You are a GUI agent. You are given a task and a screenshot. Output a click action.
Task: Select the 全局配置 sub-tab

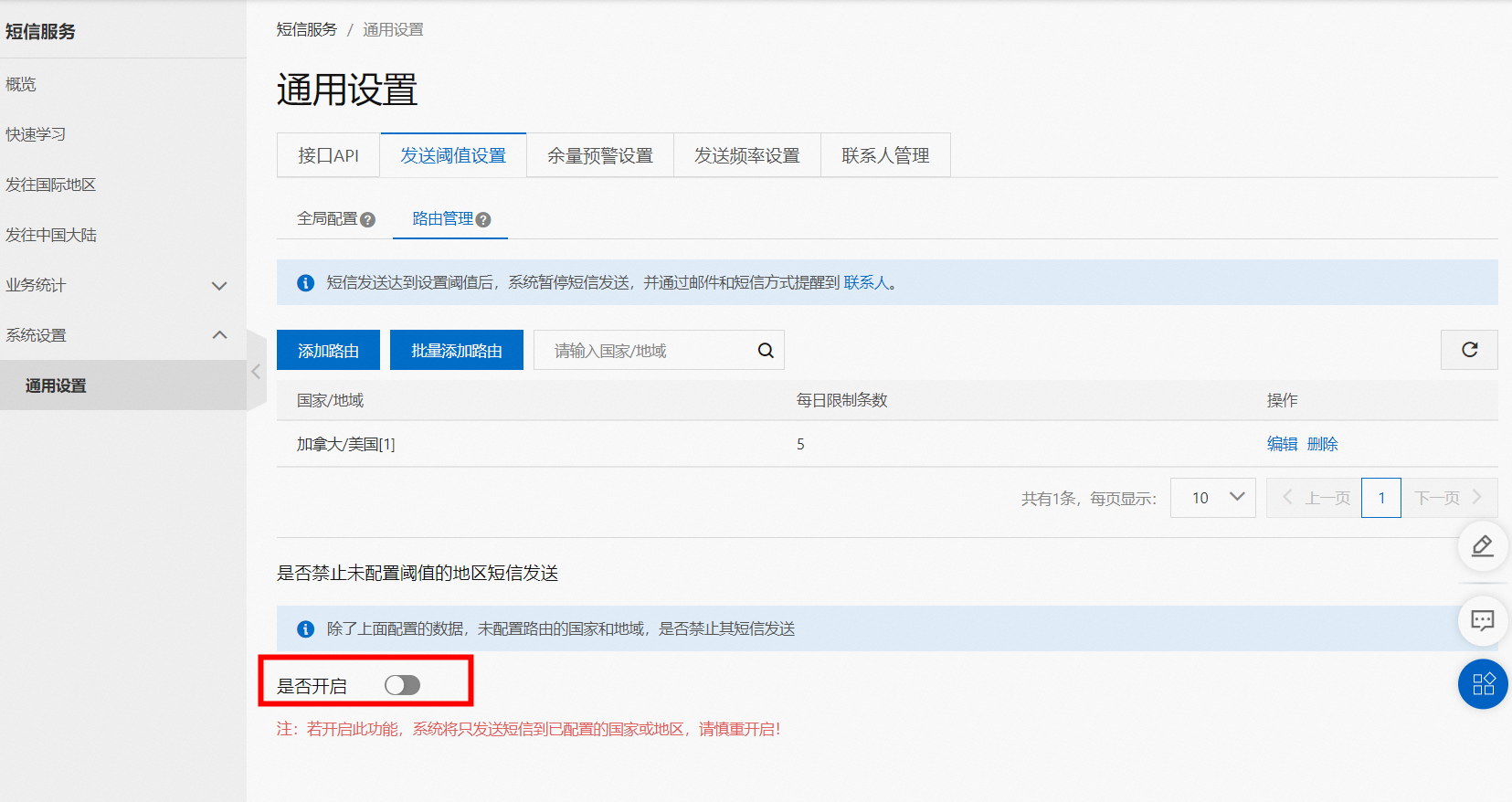tap(327, 219)
